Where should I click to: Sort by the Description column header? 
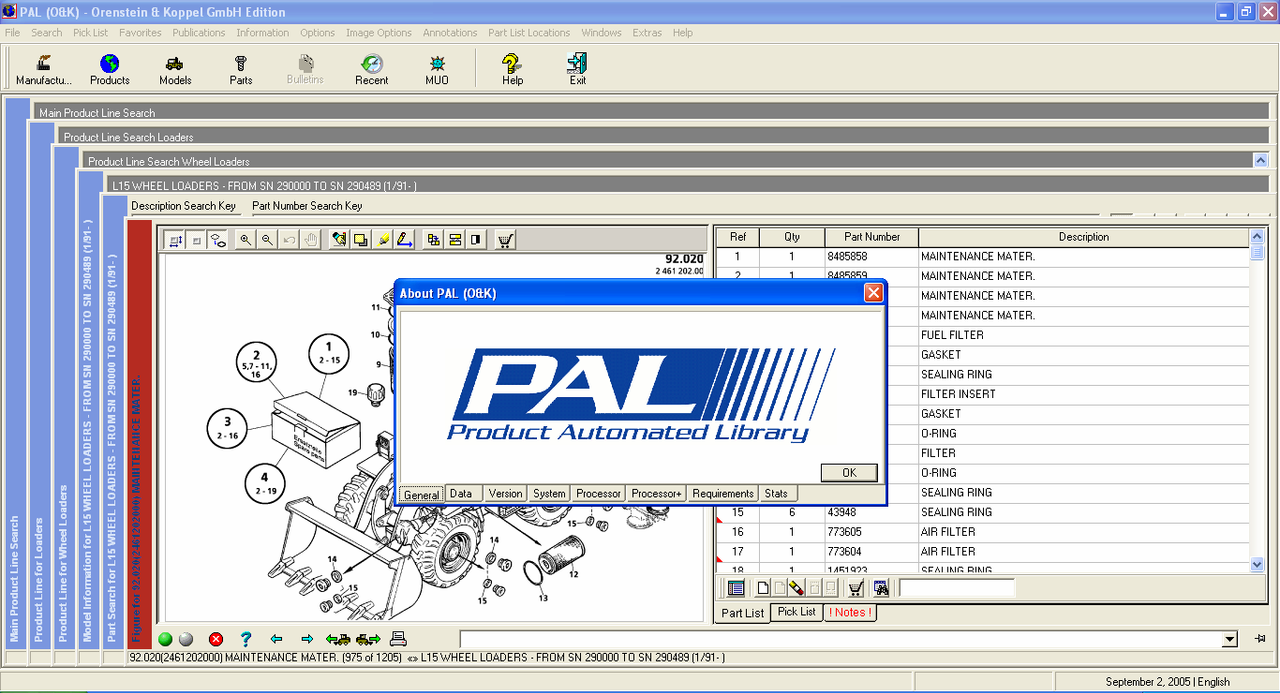pos(1084,237)
